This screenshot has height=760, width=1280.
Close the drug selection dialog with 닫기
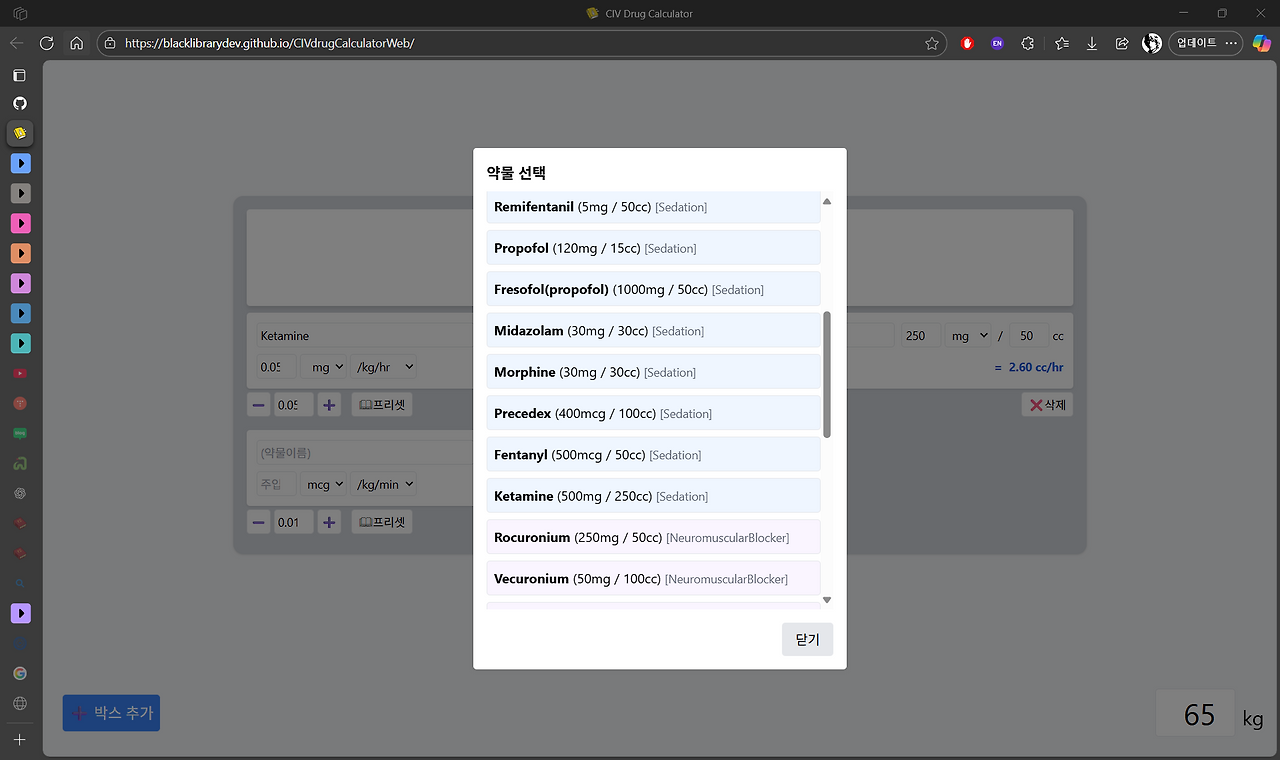click(x=807, y=640)
